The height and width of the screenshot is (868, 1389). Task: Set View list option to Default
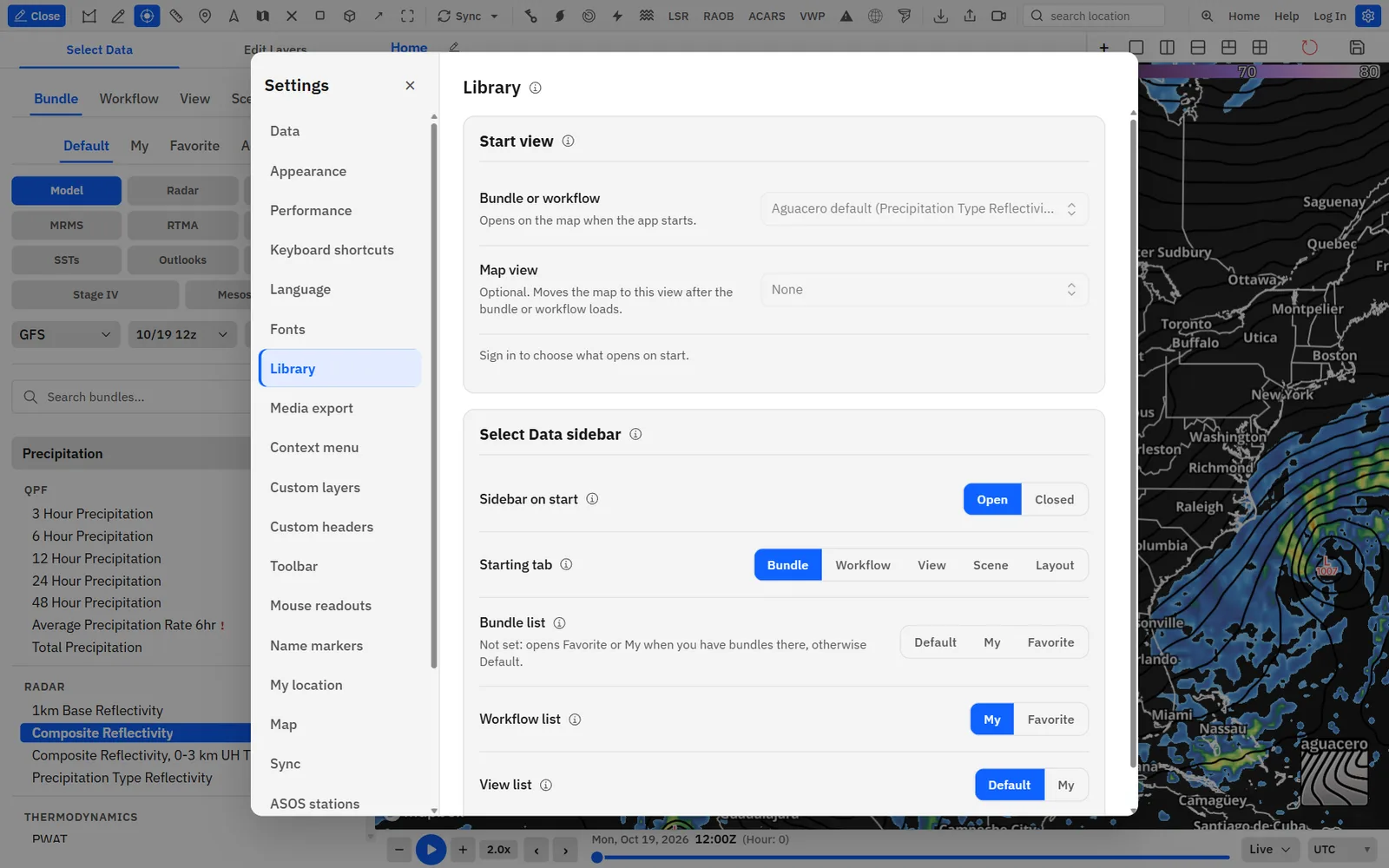pyautogui.click(x=1010, y=785)
